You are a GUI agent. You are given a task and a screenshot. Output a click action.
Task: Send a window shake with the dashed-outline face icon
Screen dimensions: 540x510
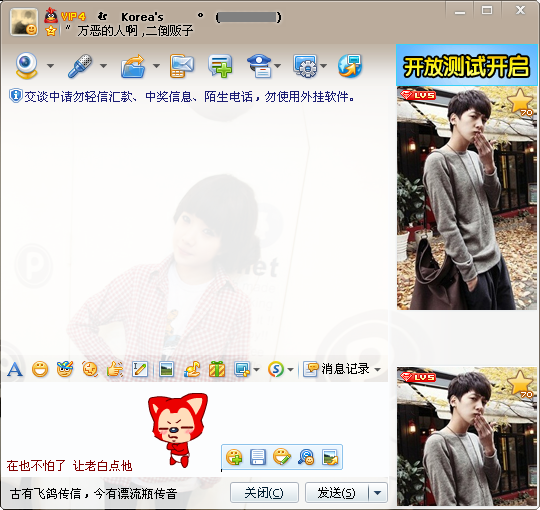90,370
